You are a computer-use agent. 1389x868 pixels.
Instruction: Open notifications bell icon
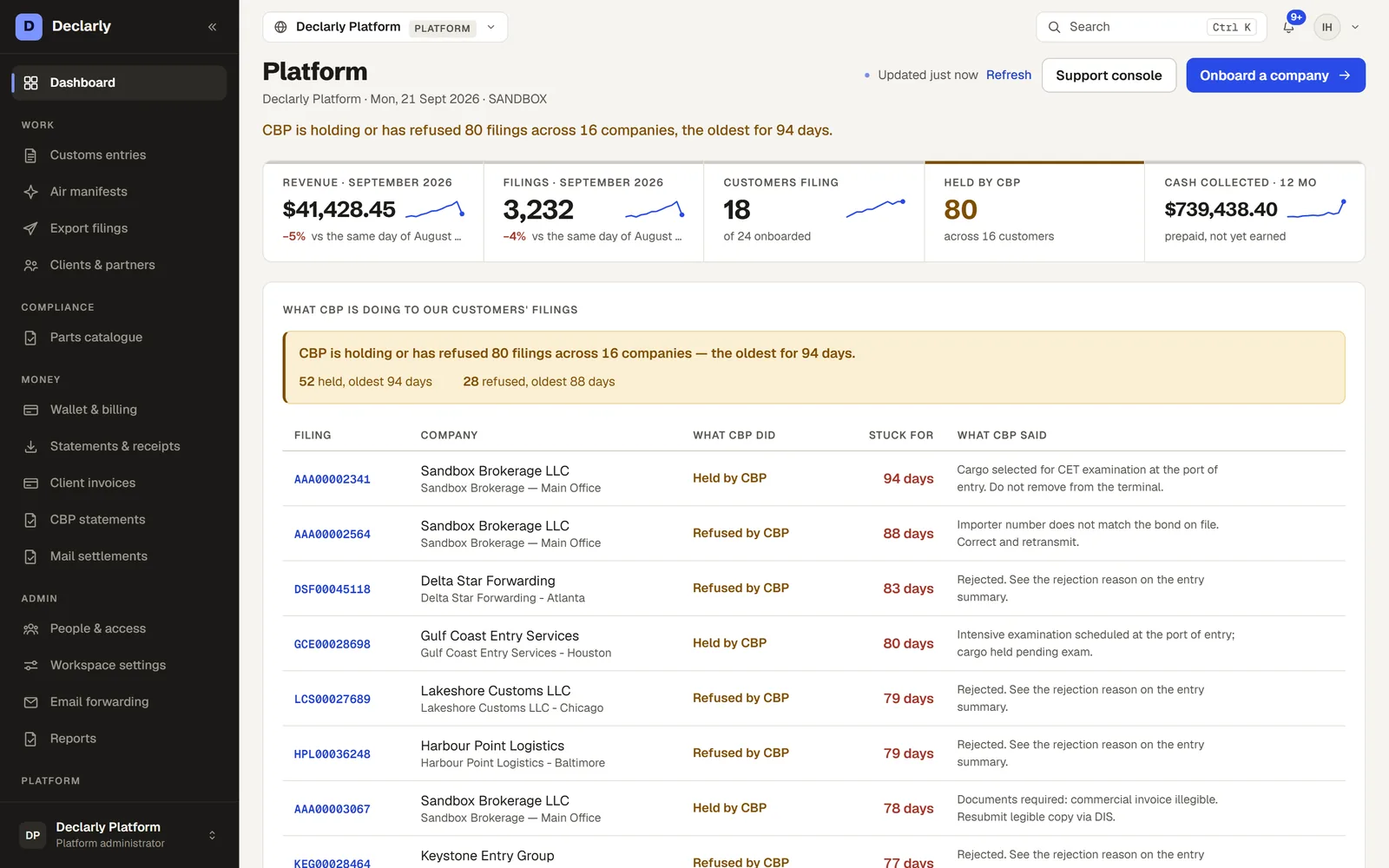(x=1288, y=27)
